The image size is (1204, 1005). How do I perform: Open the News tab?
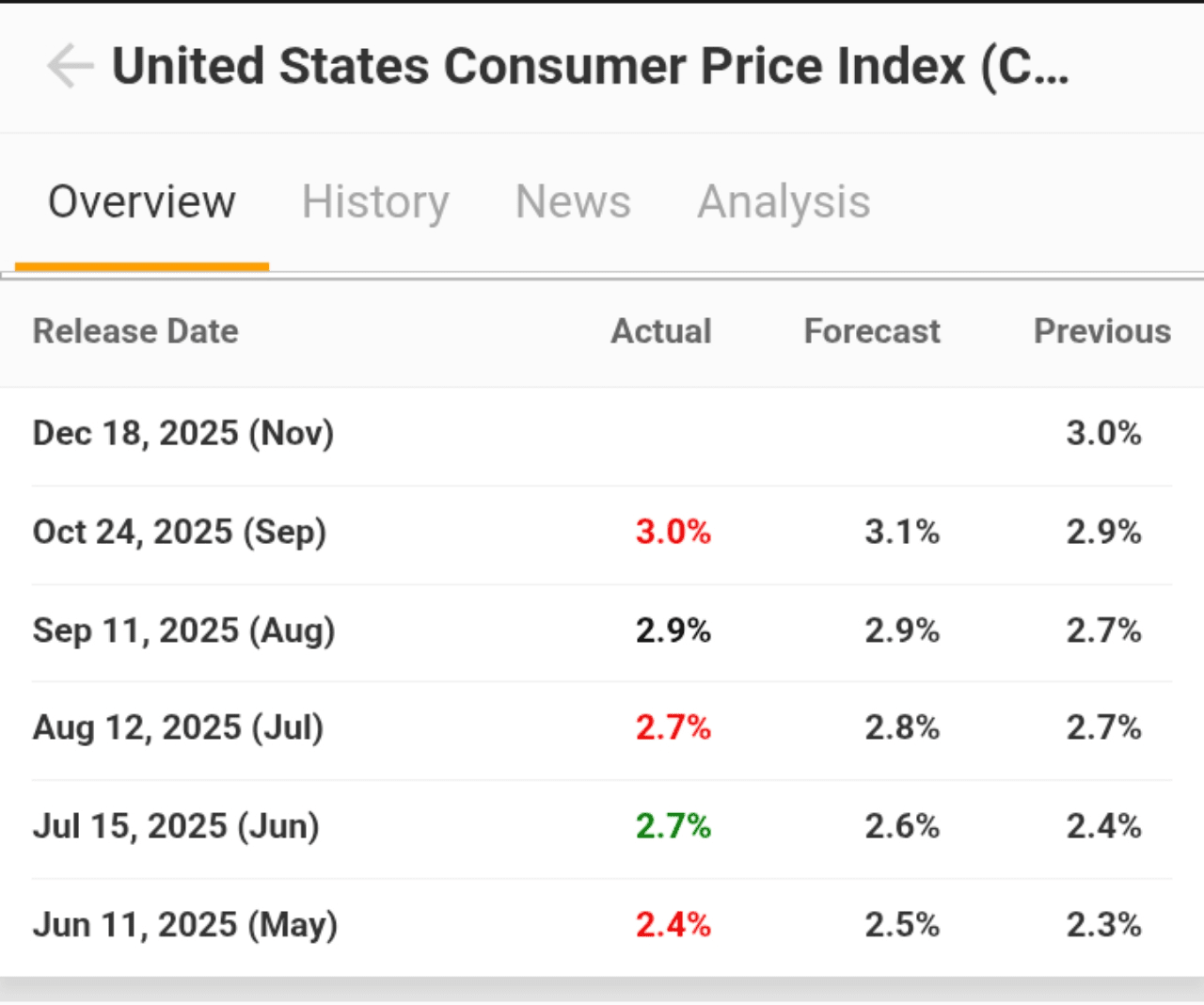pos(573,202)
